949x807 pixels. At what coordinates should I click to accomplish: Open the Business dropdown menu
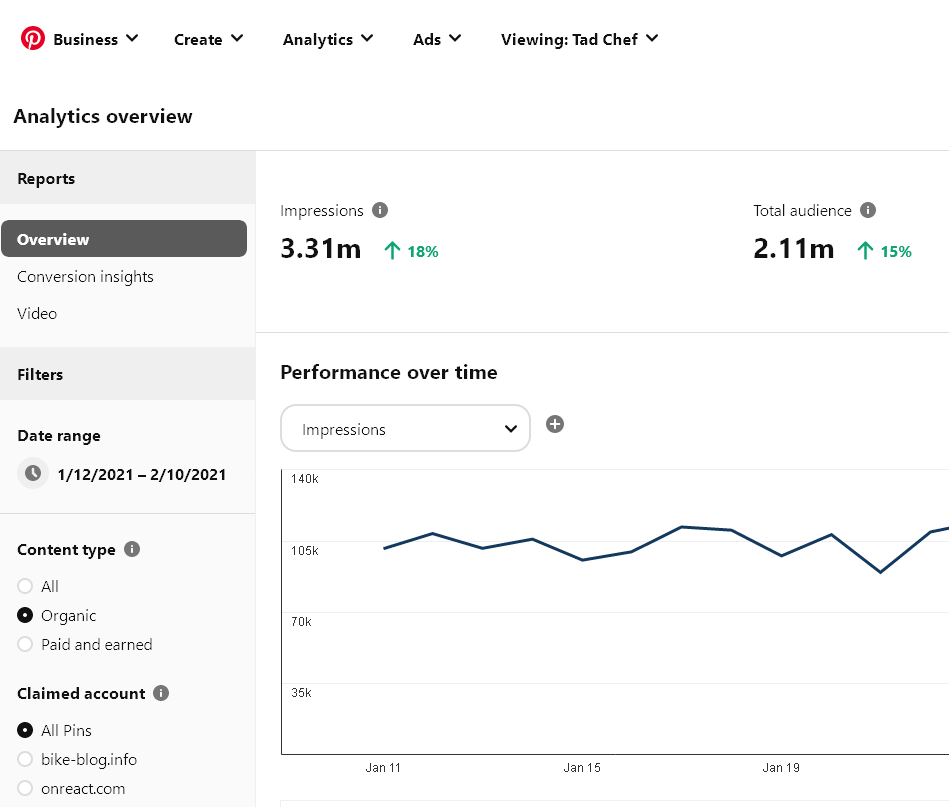96,39
